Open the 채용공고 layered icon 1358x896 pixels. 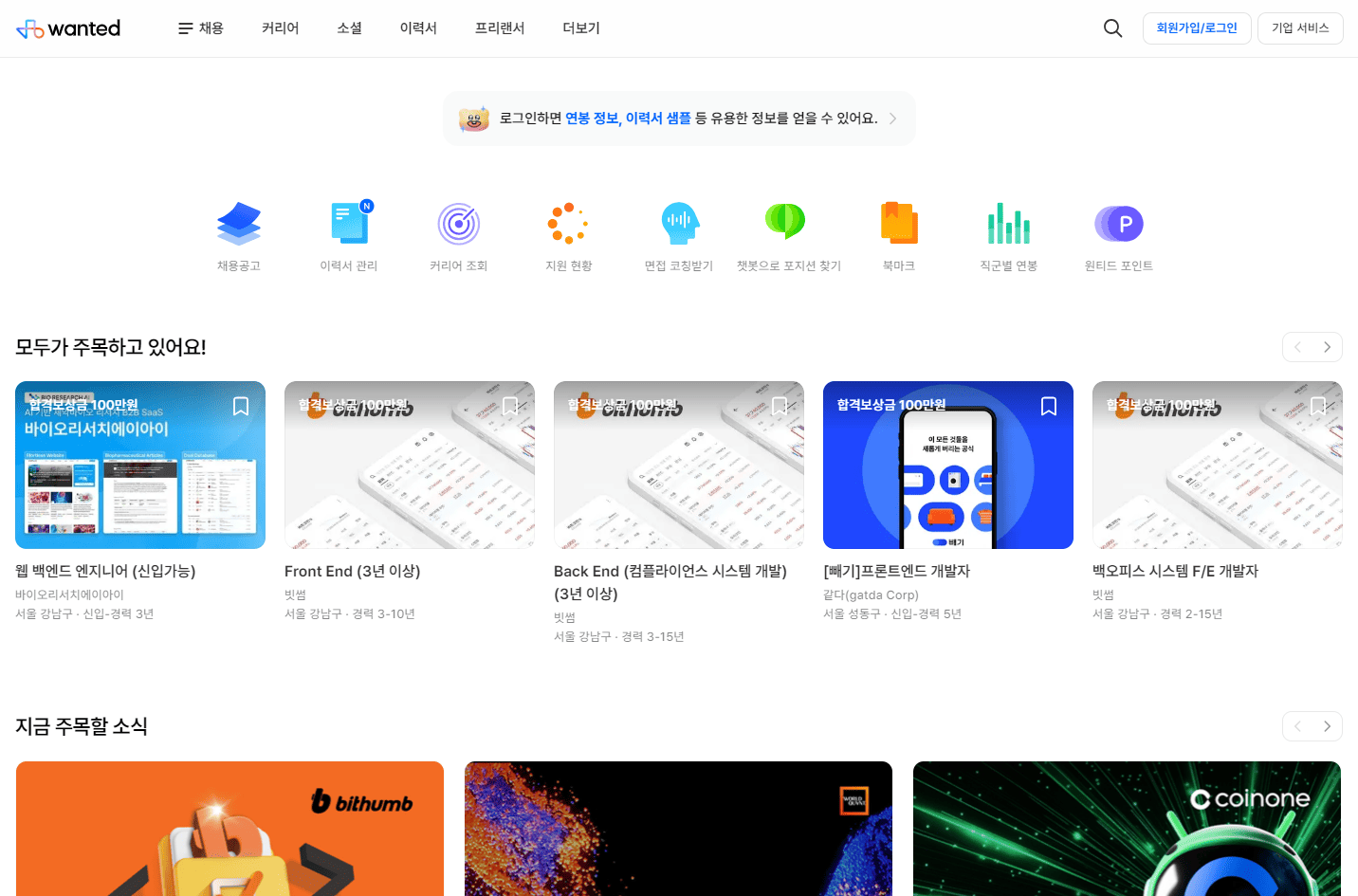point(239,224)
